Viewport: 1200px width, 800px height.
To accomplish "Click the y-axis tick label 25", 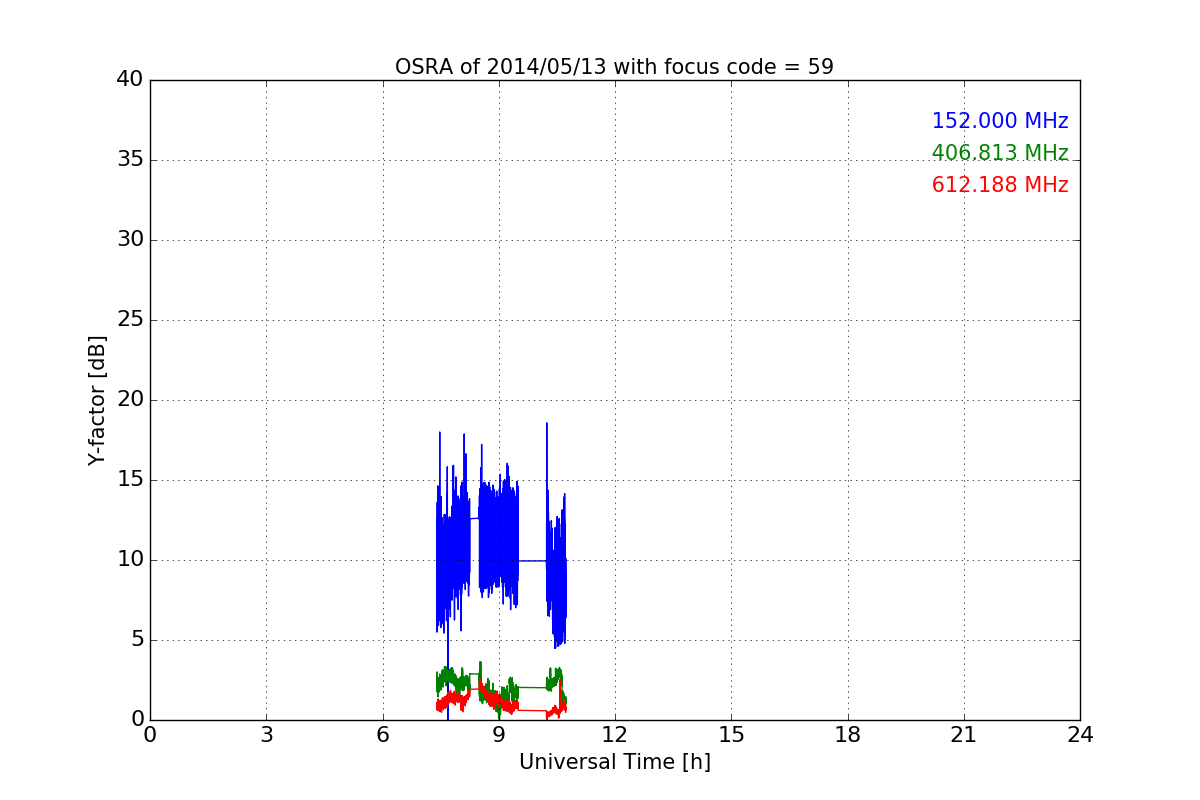I will (x=130, y=320).
